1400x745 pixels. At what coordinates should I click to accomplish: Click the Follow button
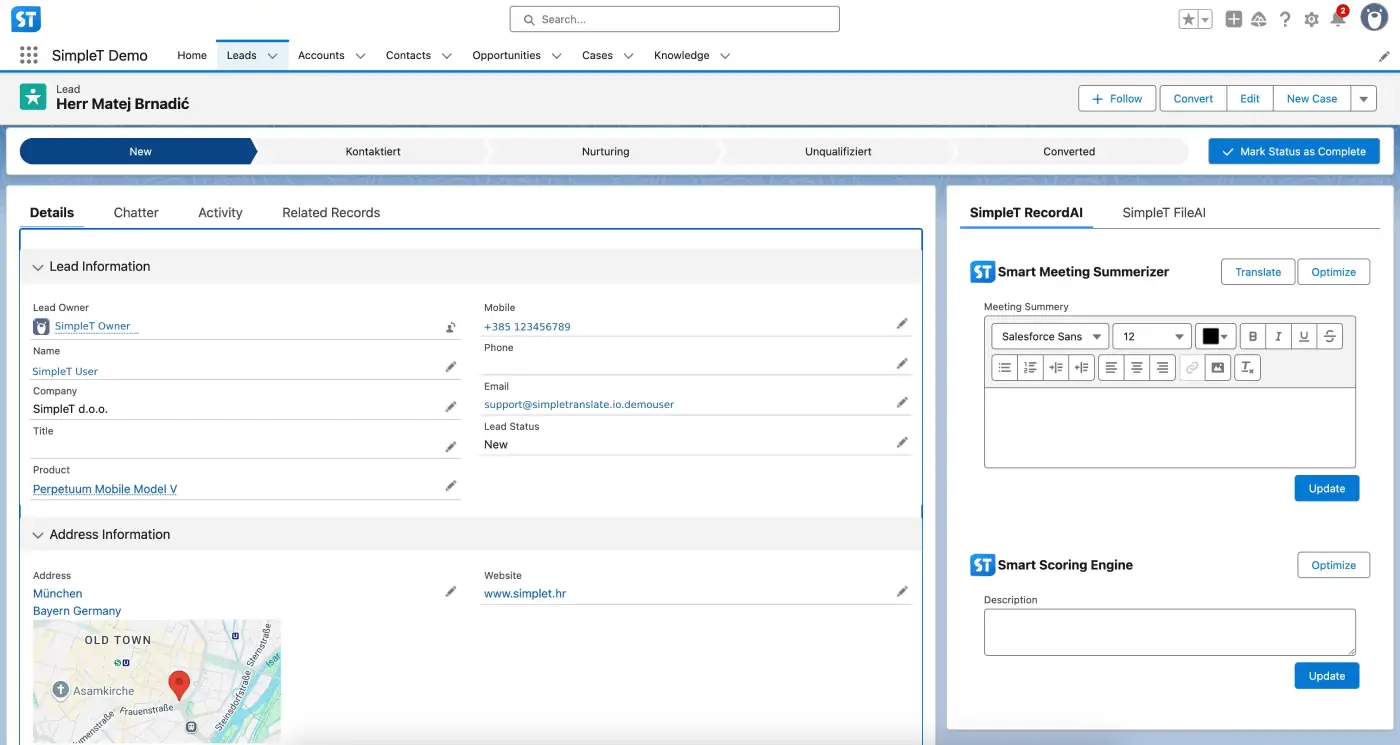(1117, 99)
